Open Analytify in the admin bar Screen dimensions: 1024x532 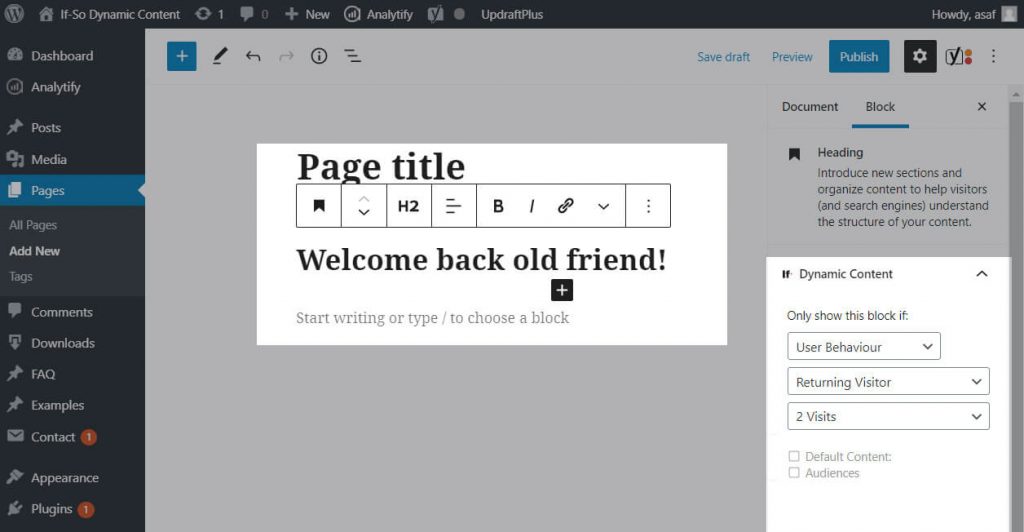click(x=379, y=14)
